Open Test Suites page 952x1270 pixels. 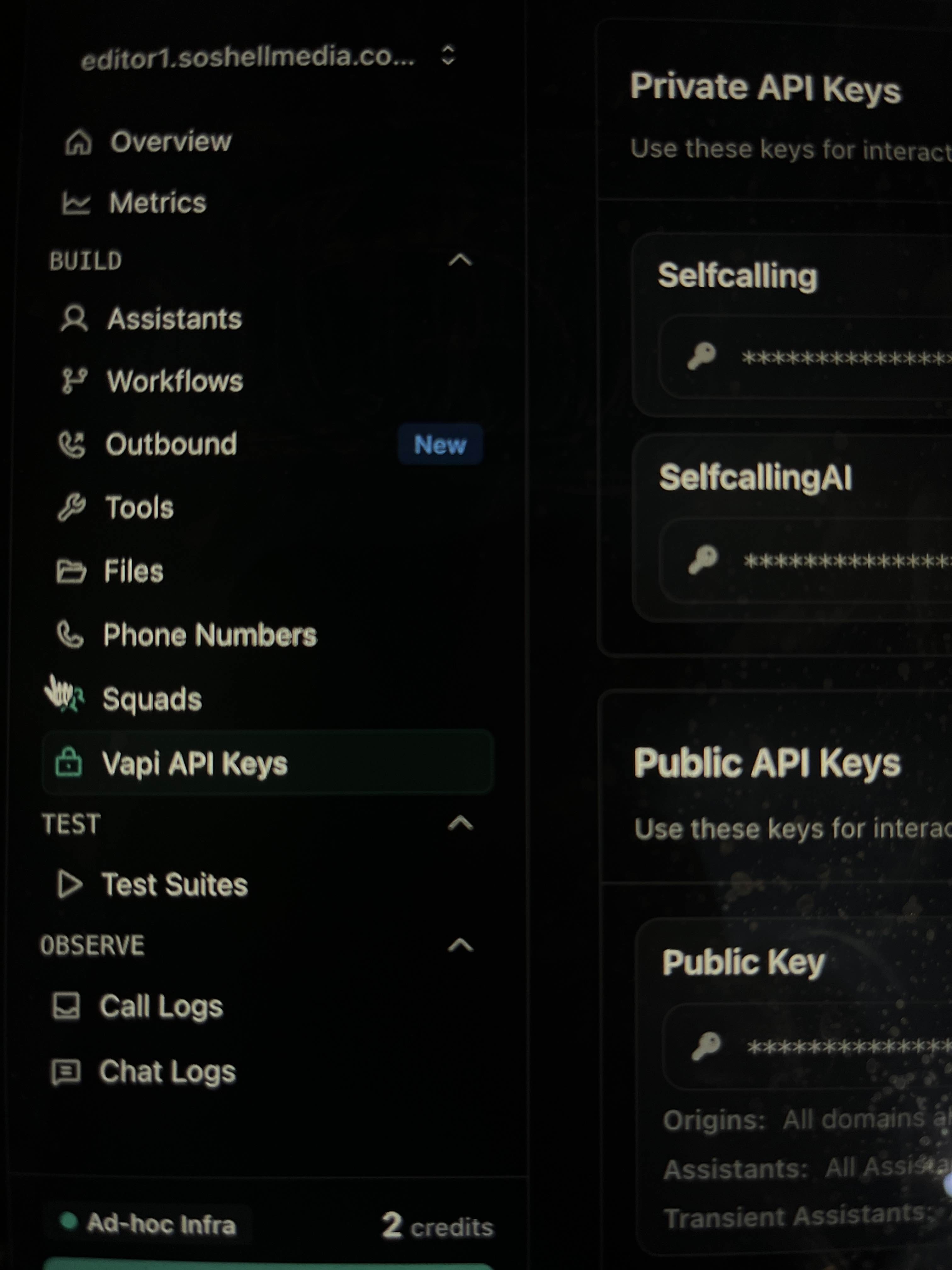tap(174, 884)
